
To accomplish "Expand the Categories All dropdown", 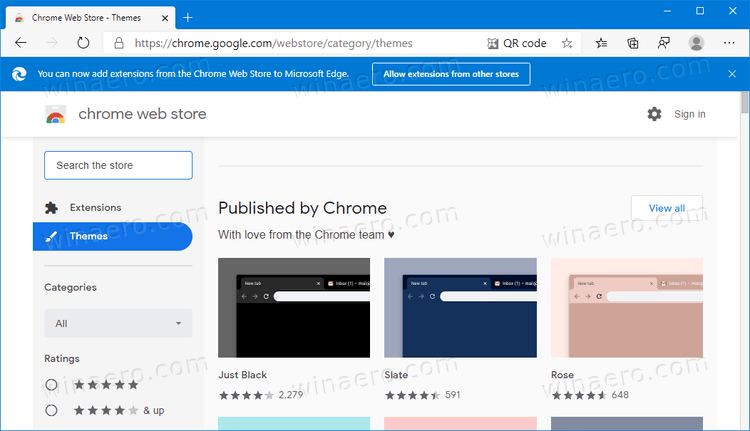I will click(x=118, y=324).
